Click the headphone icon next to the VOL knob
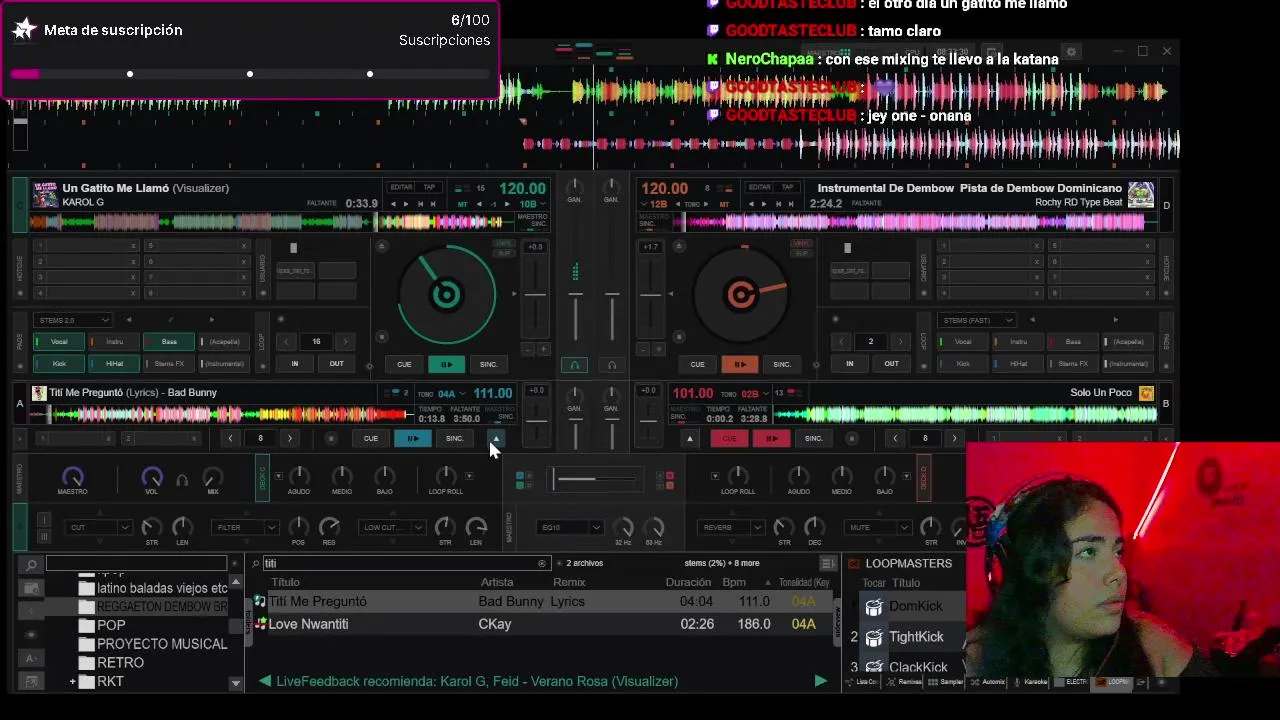Screen dimensions: 1280x720 [x=182, y=480]
